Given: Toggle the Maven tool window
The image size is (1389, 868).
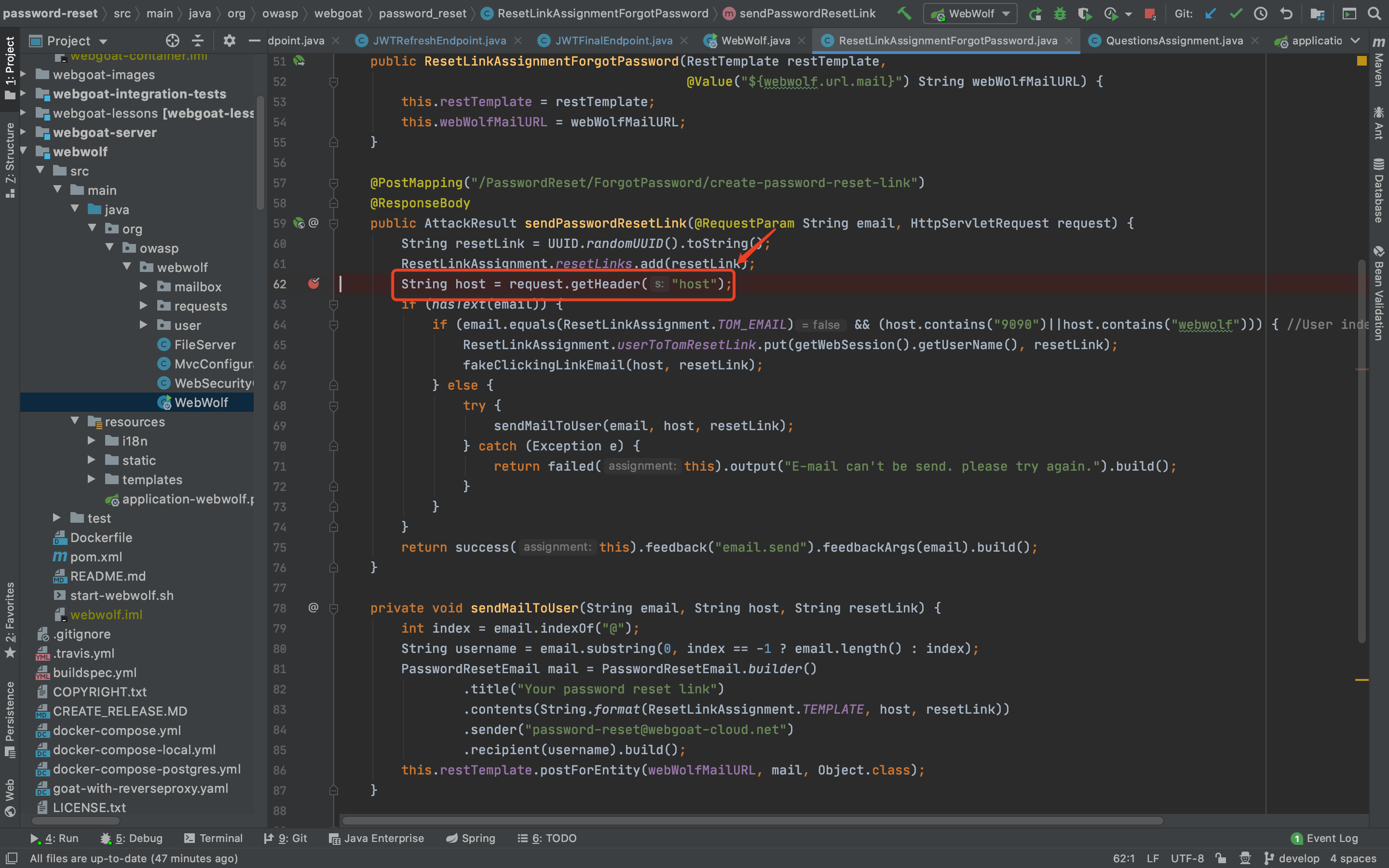Looking at the screenshot, I should click(1379, 63).
